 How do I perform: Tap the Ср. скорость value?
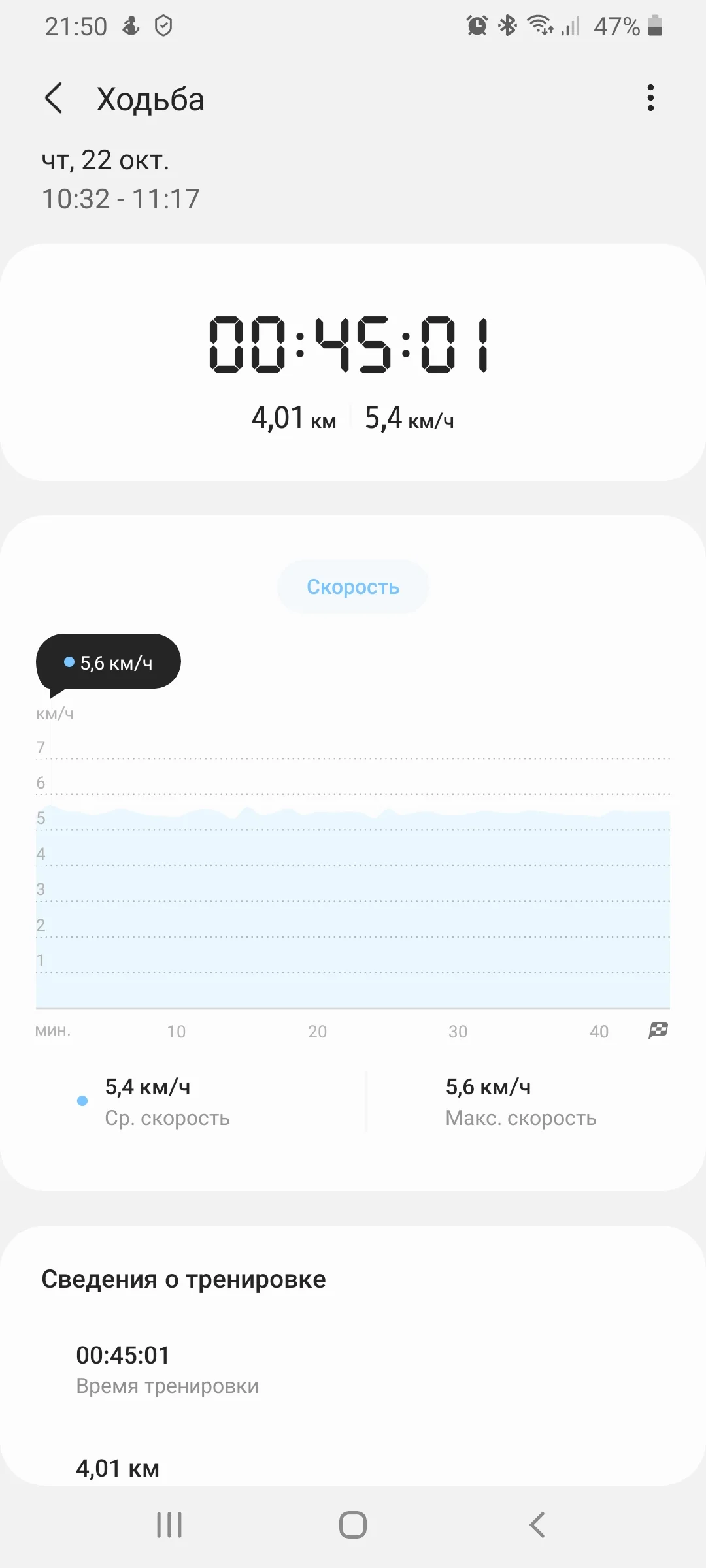[148, 1087]
